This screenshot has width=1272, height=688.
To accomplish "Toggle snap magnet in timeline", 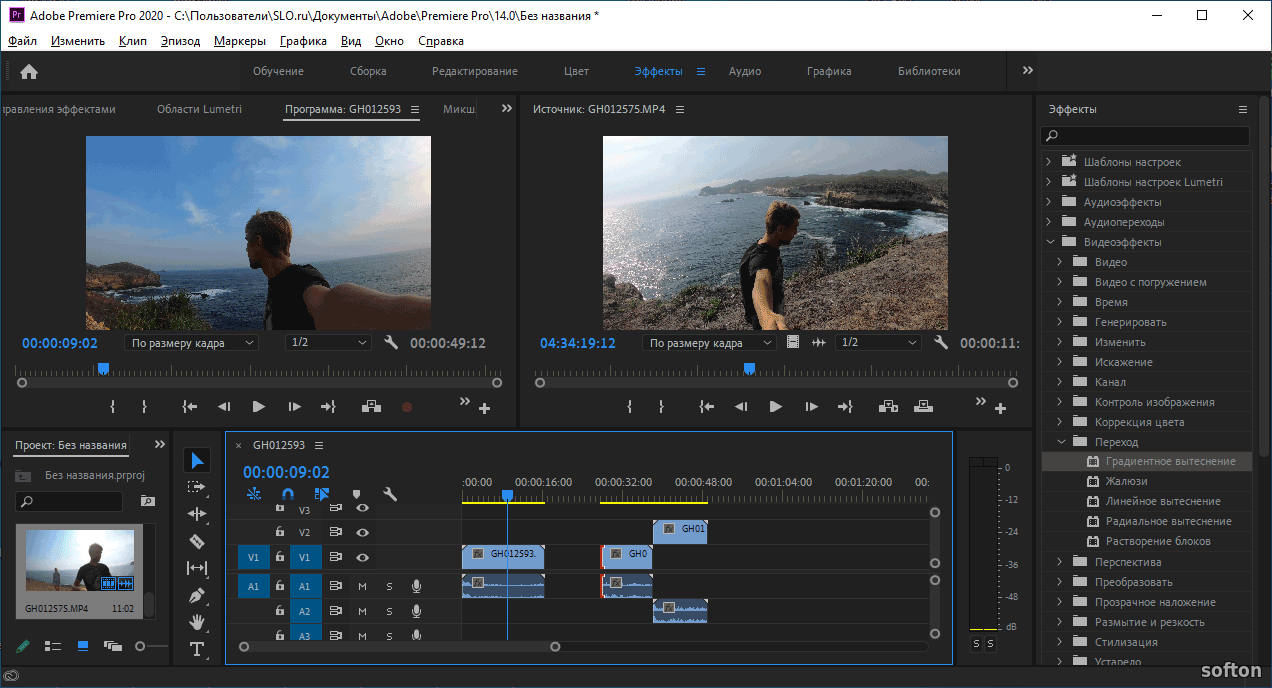I will pyautogui.click(x=288, y=494).
